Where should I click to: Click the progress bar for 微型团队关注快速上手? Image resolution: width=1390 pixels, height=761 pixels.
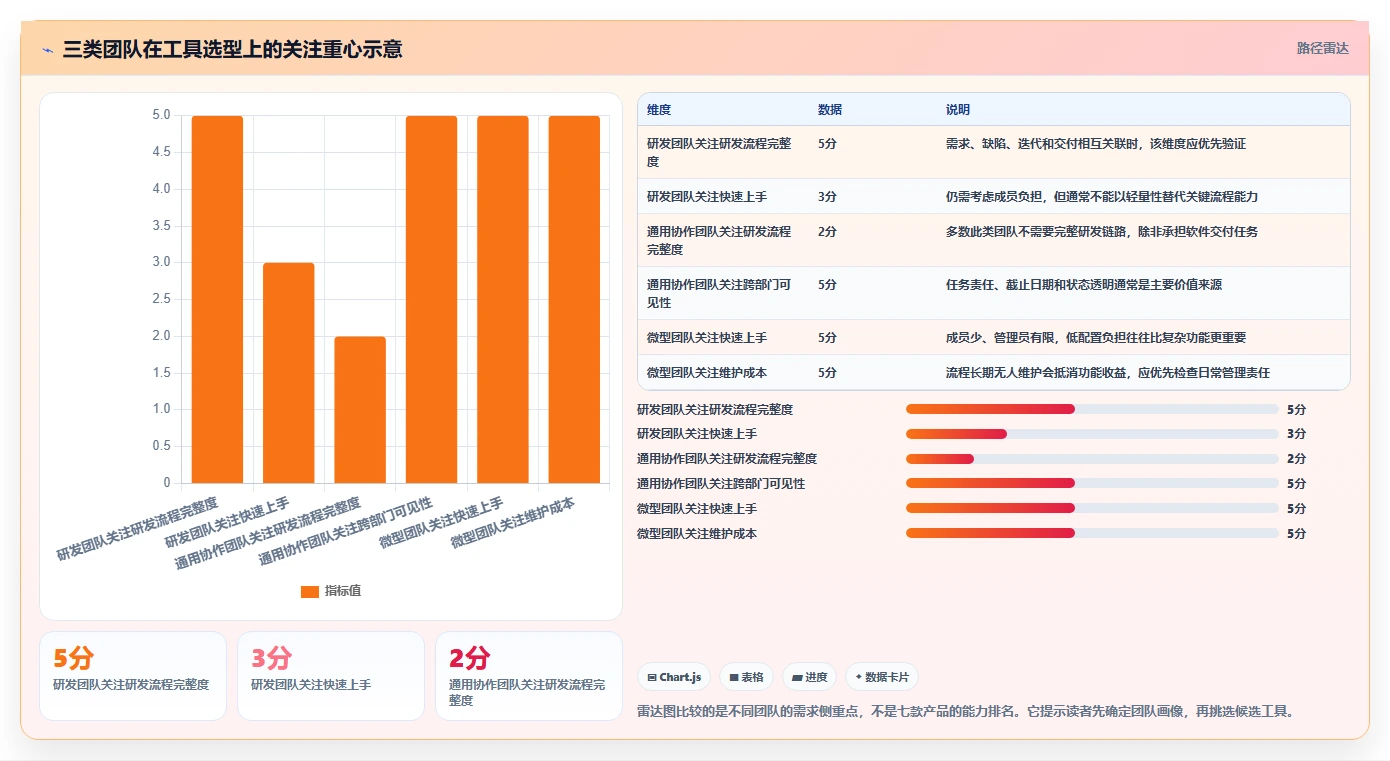pos(1092,508)
